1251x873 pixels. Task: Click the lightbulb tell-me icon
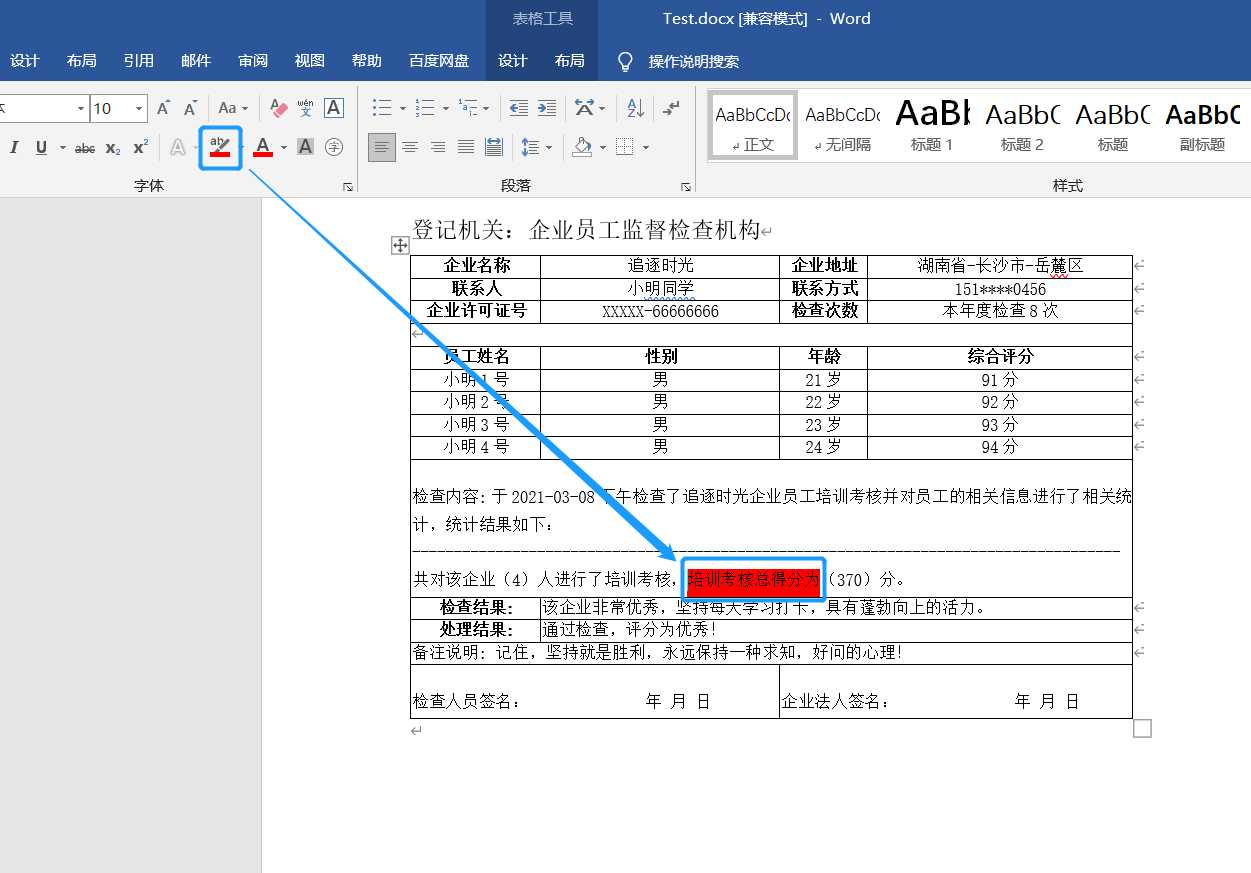click(x=625, y=61)
